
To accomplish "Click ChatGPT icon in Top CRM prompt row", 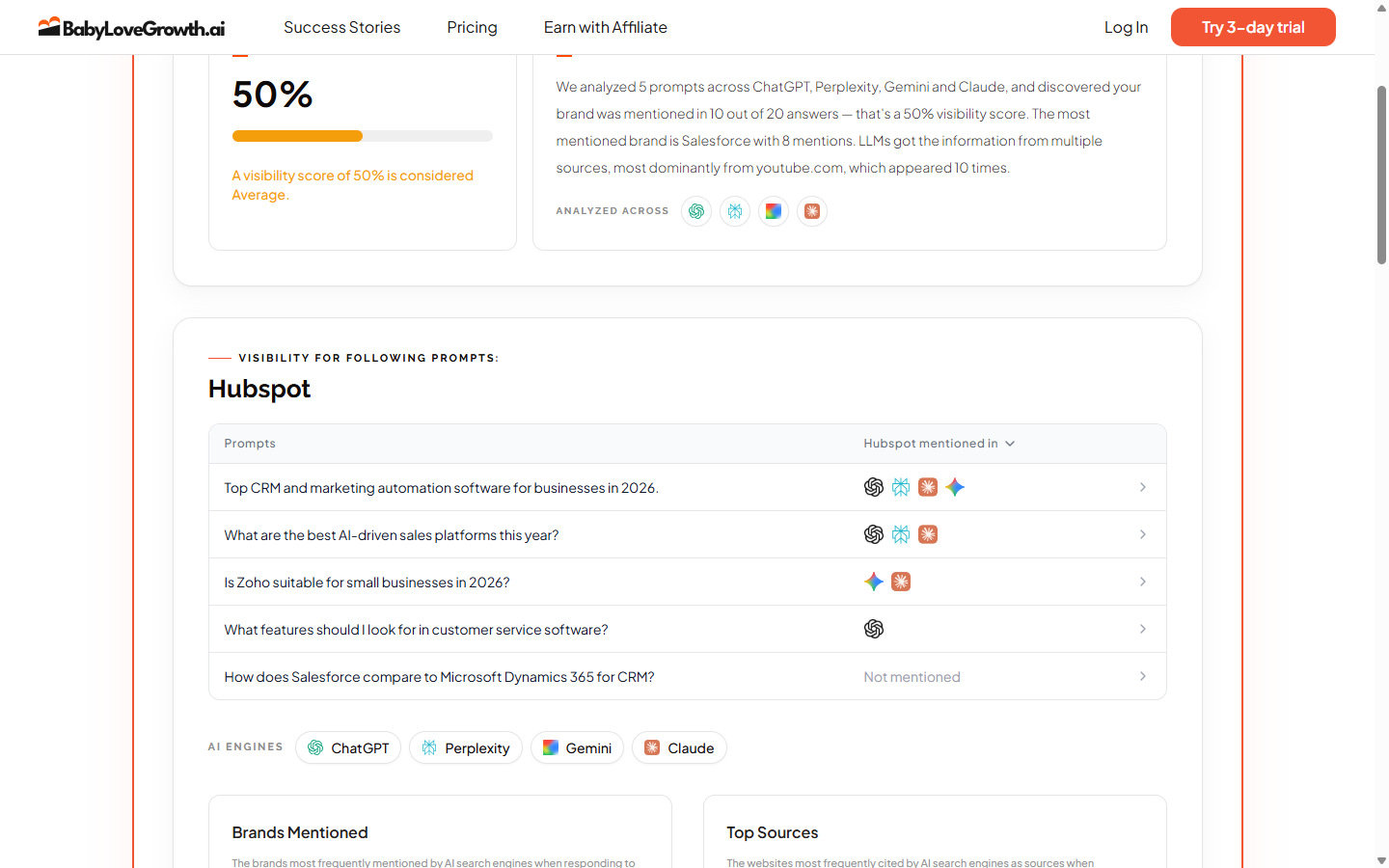I will click(x=874, y=487).
